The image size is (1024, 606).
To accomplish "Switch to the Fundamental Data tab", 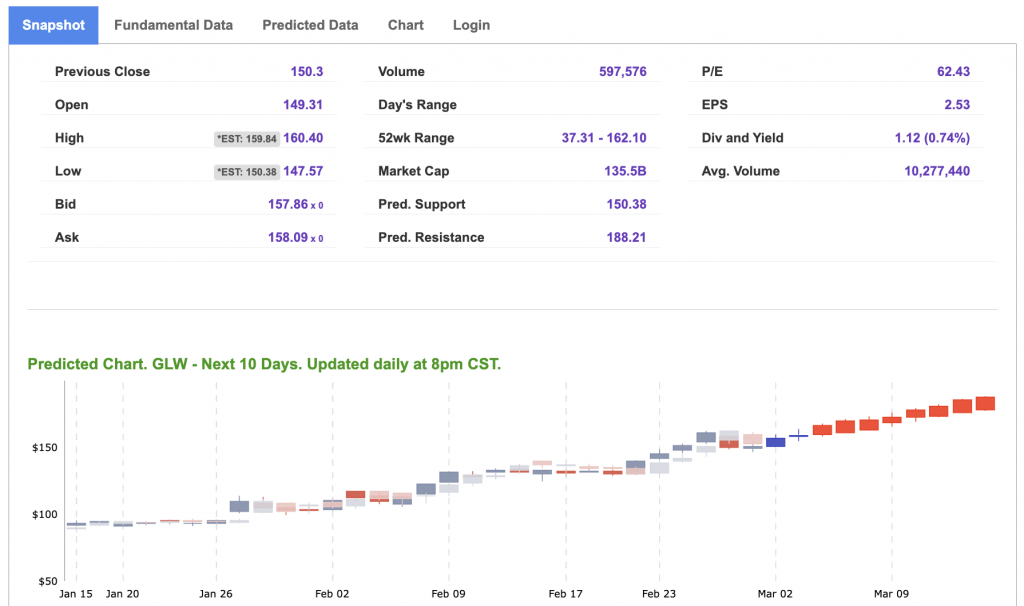I will click(x=173, y=25).
